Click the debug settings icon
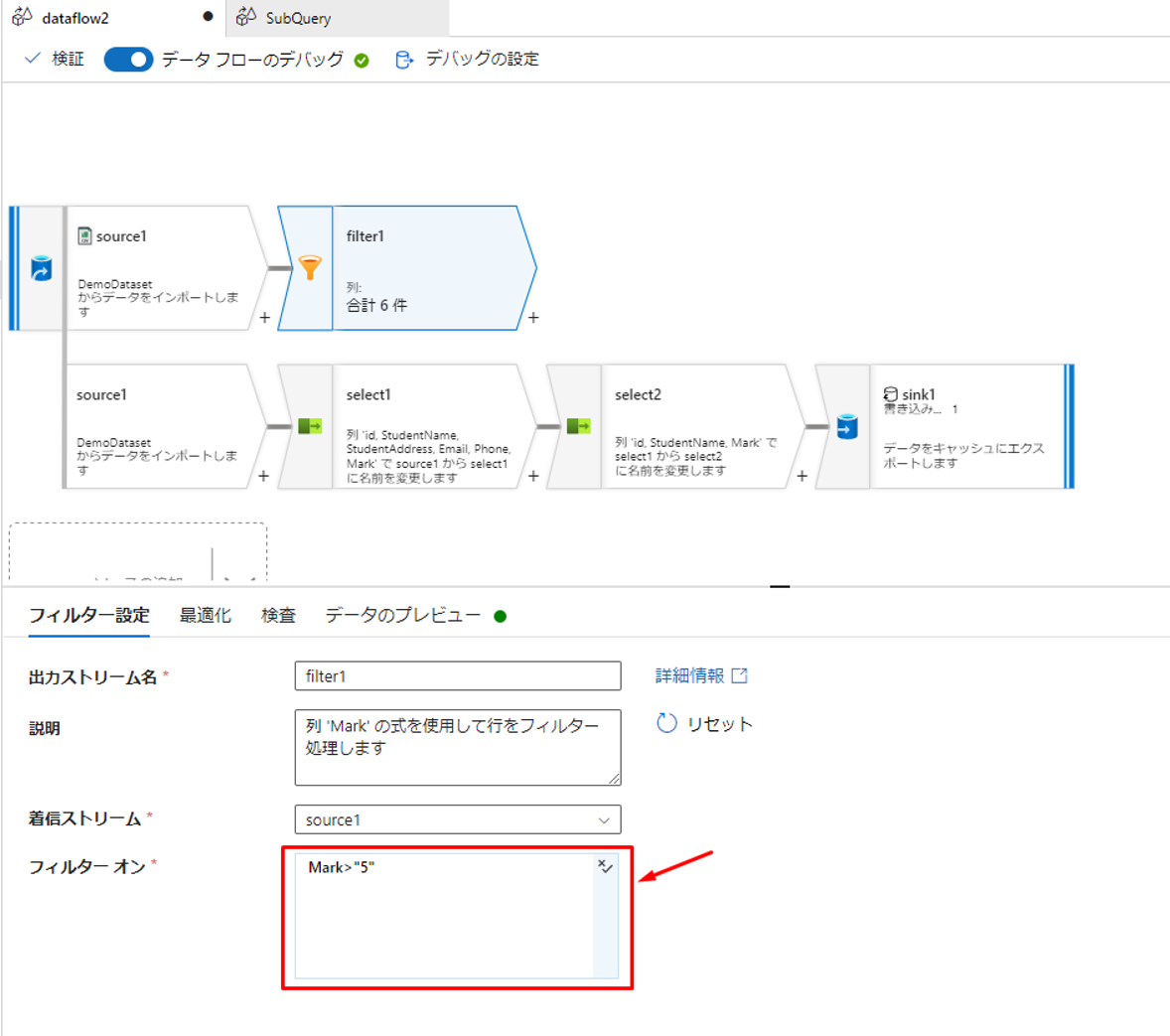 tap(403, 60)
